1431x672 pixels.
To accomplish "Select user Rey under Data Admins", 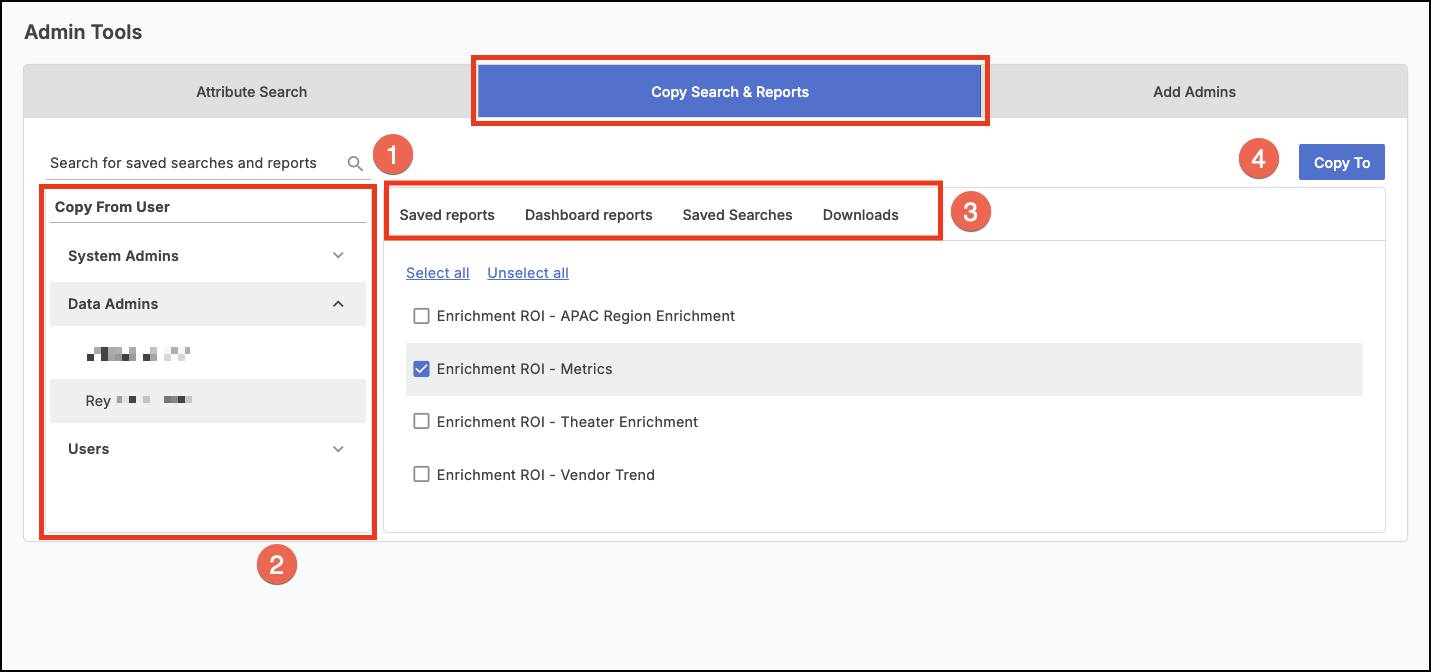I will click(208, 401).
